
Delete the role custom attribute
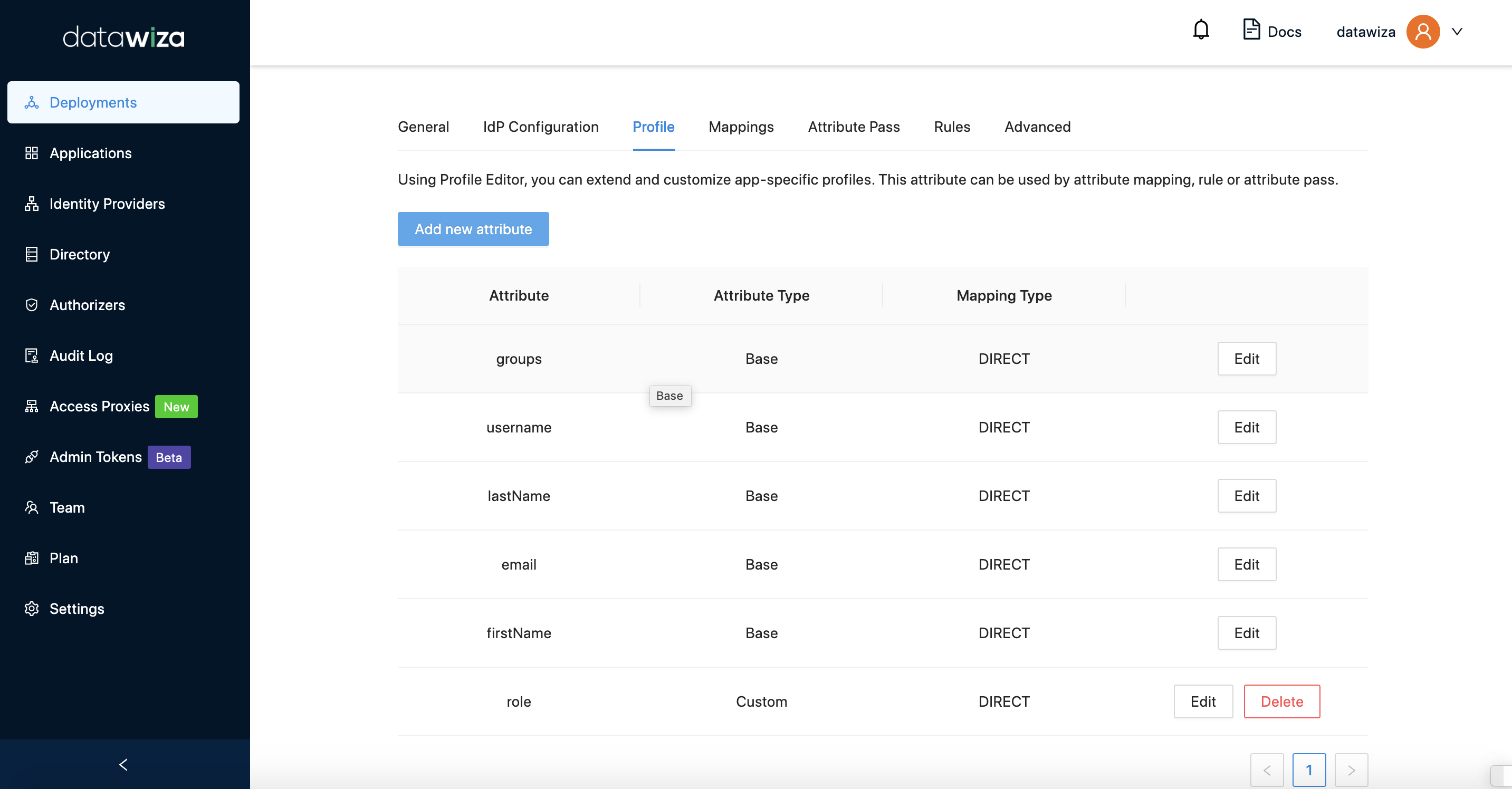click(x=1282, y=701)
